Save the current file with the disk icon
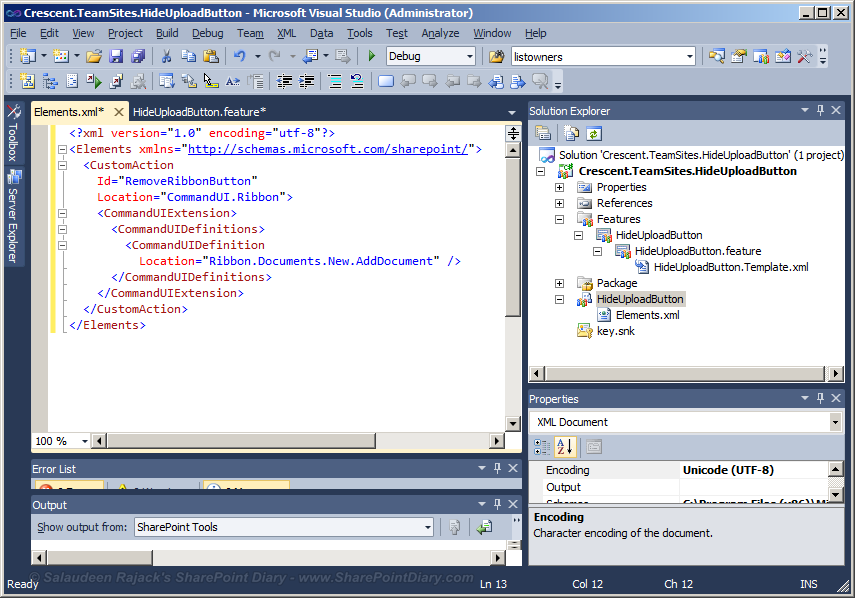Image resolution: width=855 pixels, height=598 pixels. (116, 56)
